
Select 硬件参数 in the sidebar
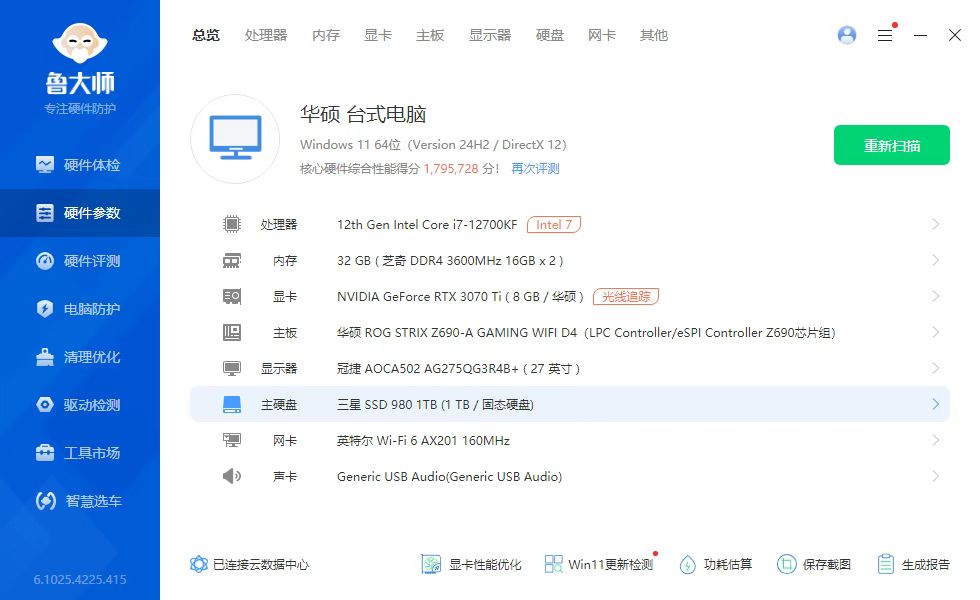(x=80, y=213)
